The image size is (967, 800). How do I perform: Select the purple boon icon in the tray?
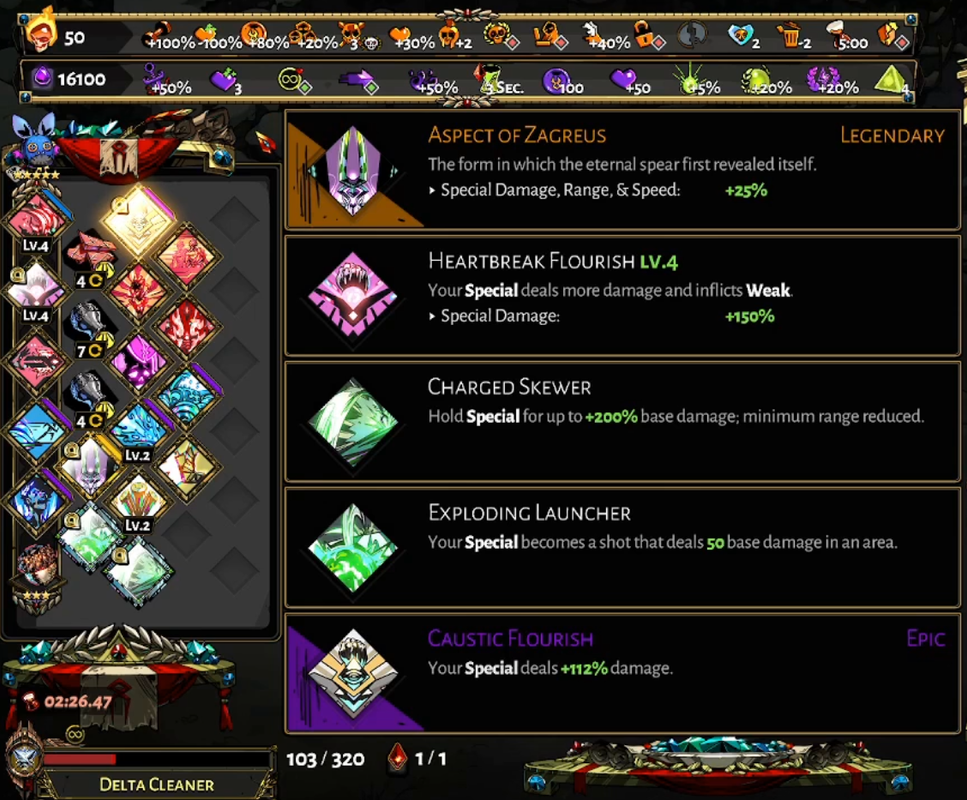tap(141, 361)
